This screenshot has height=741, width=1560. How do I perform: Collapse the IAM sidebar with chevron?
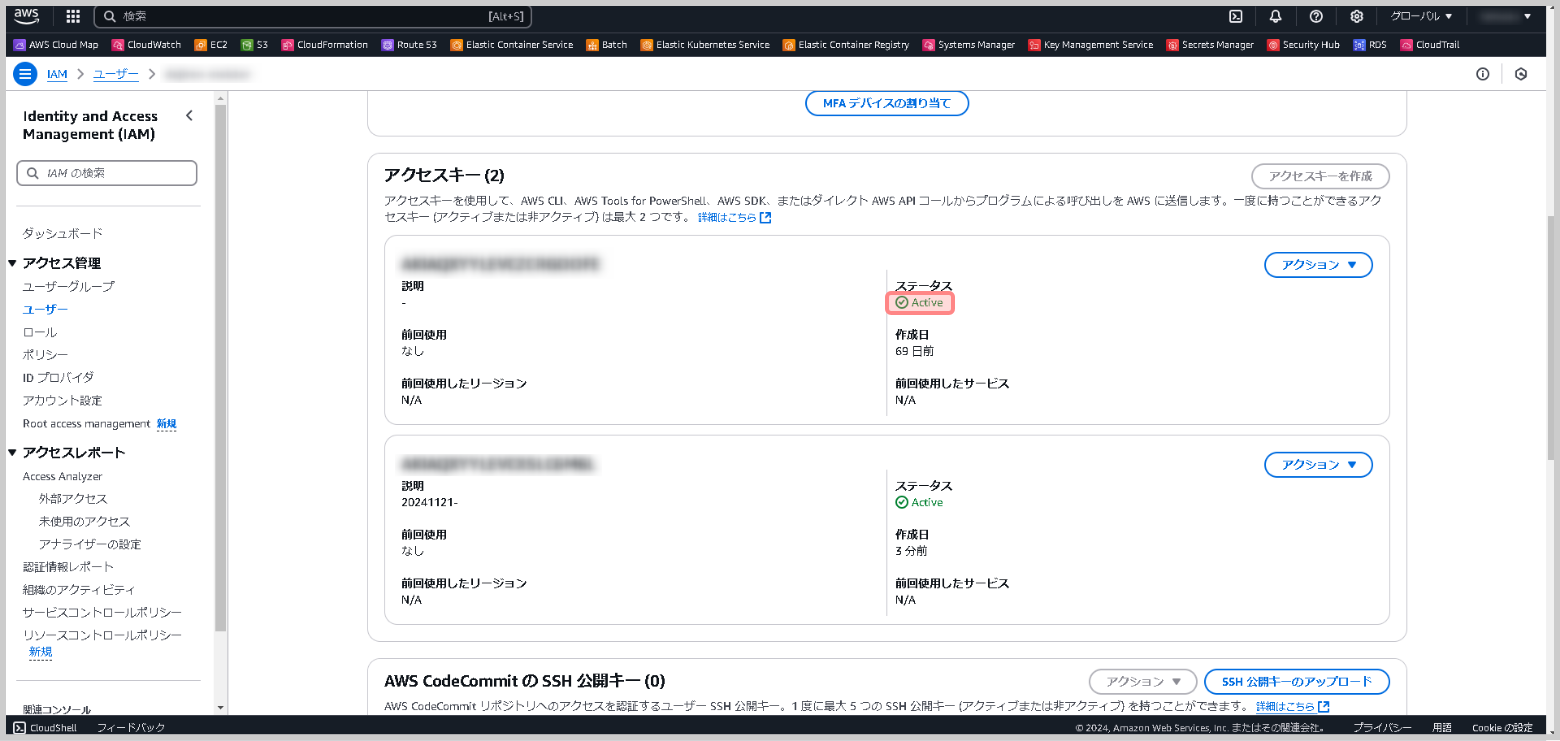click(x=189, y=116)
